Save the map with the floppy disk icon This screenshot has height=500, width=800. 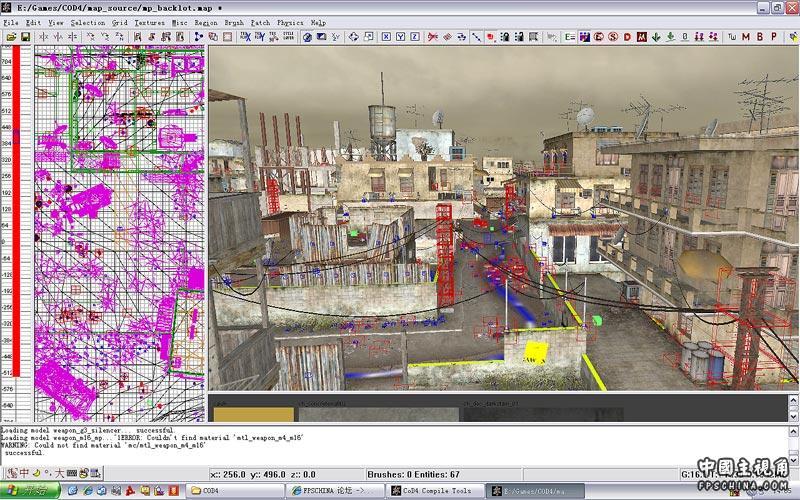pos(25,37)
